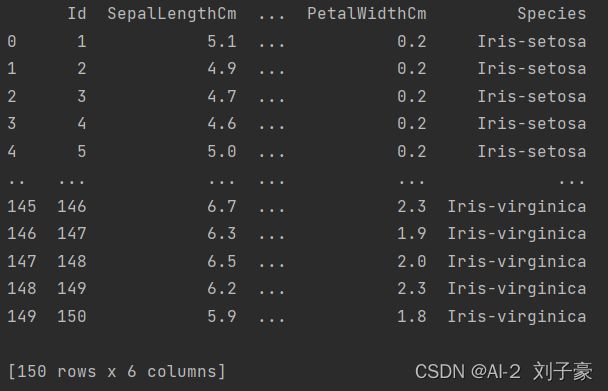
Task: Click the value 4.9 in row 1
Action: point(222,69)
